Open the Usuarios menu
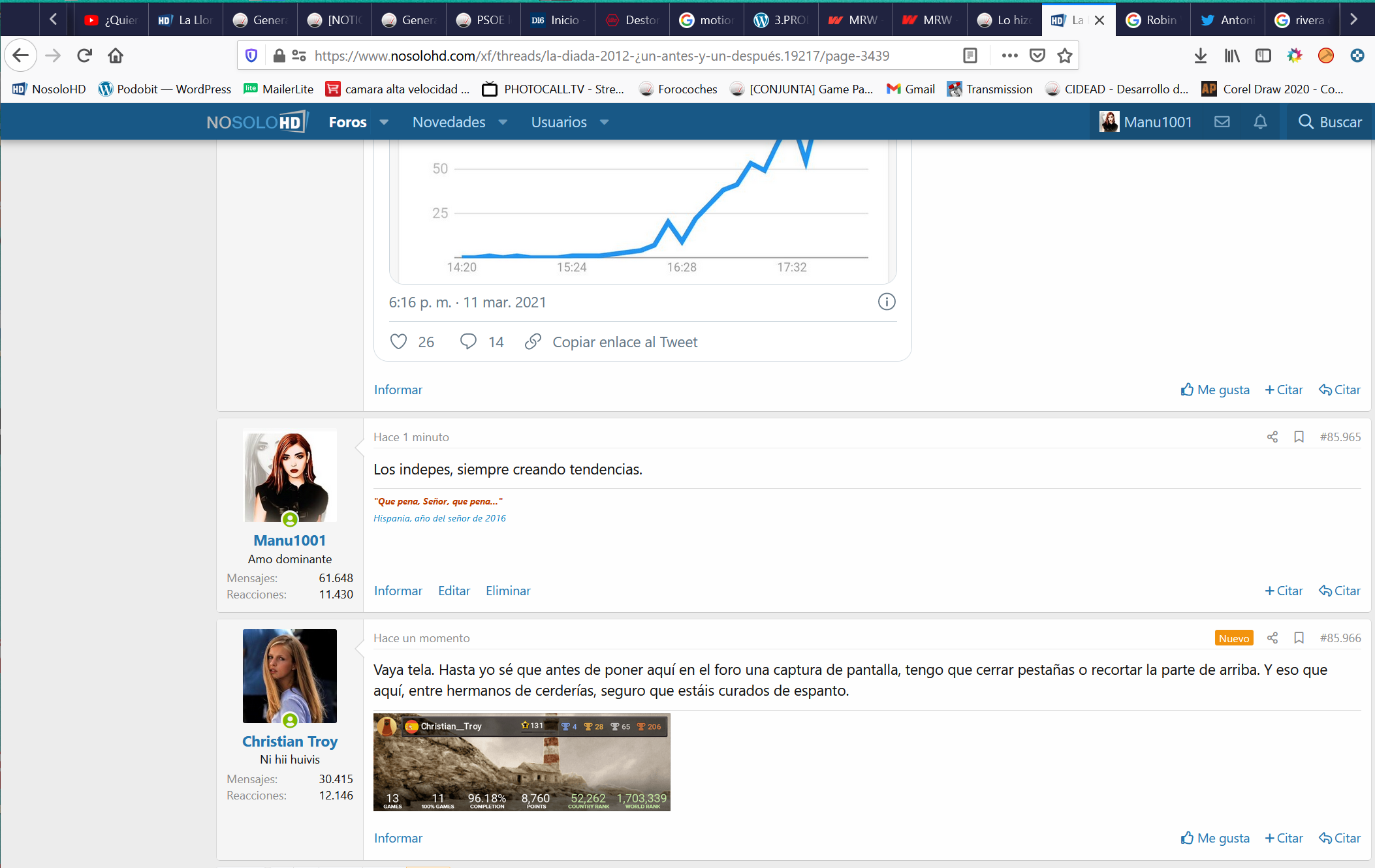 click(559, 122)
